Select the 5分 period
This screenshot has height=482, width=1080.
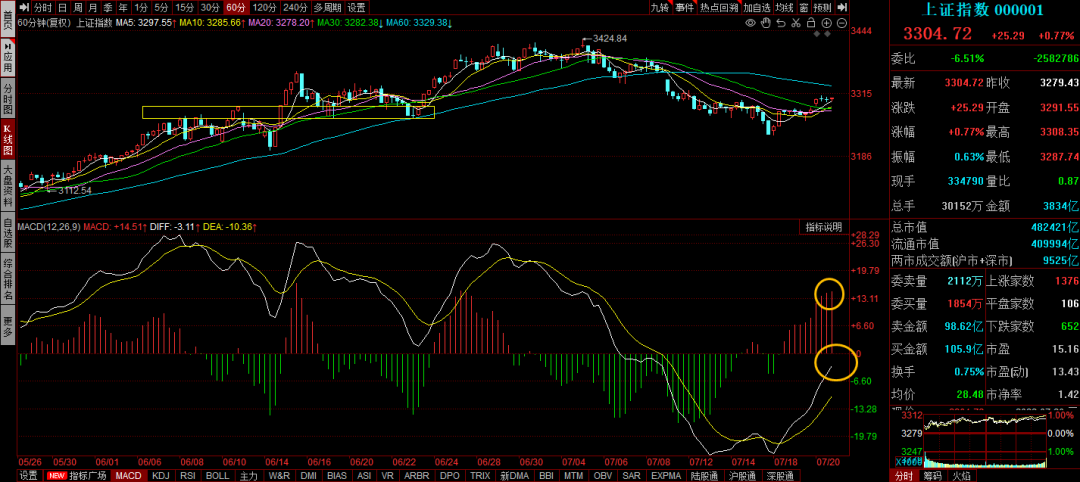[160, 8]
